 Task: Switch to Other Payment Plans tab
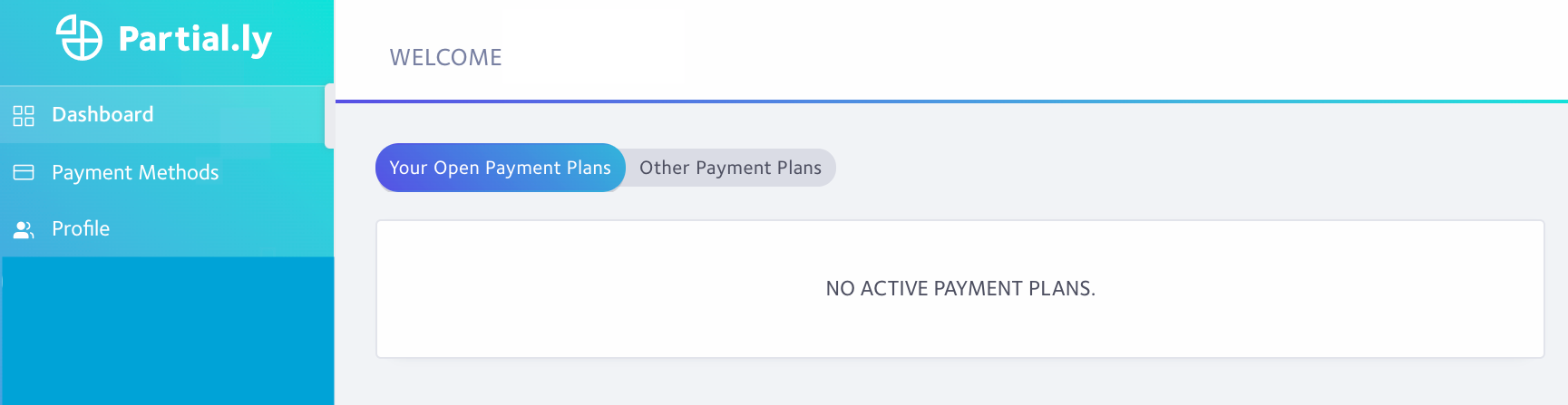(730, 168)
